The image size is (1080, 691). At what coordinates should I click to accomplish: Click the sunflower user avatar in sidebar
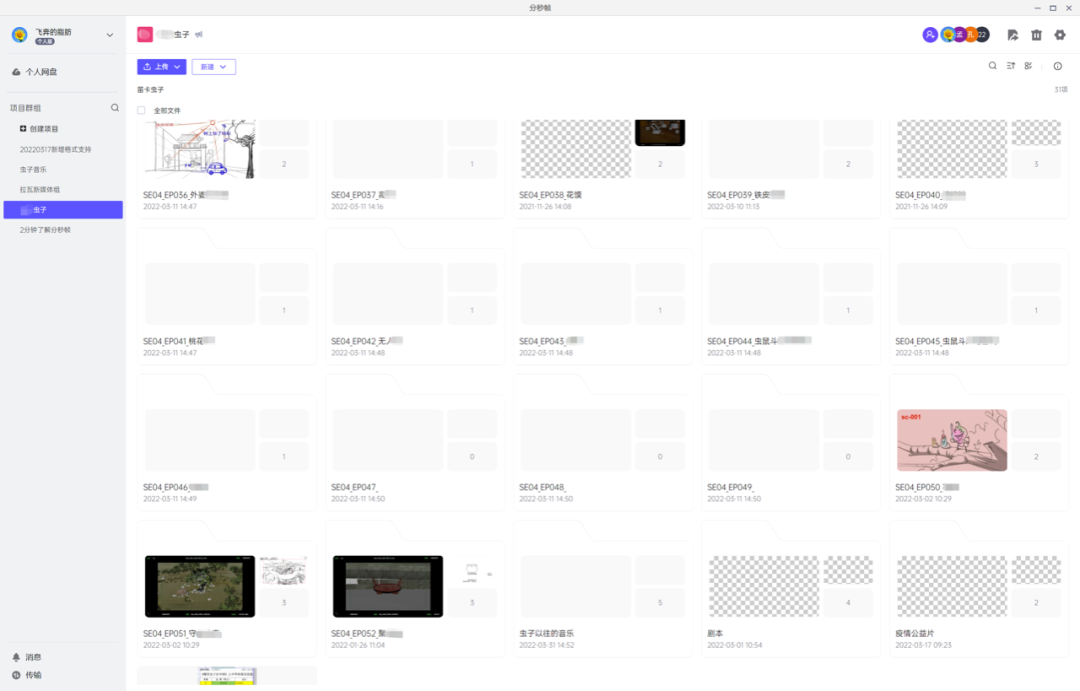tap(20, 34)
